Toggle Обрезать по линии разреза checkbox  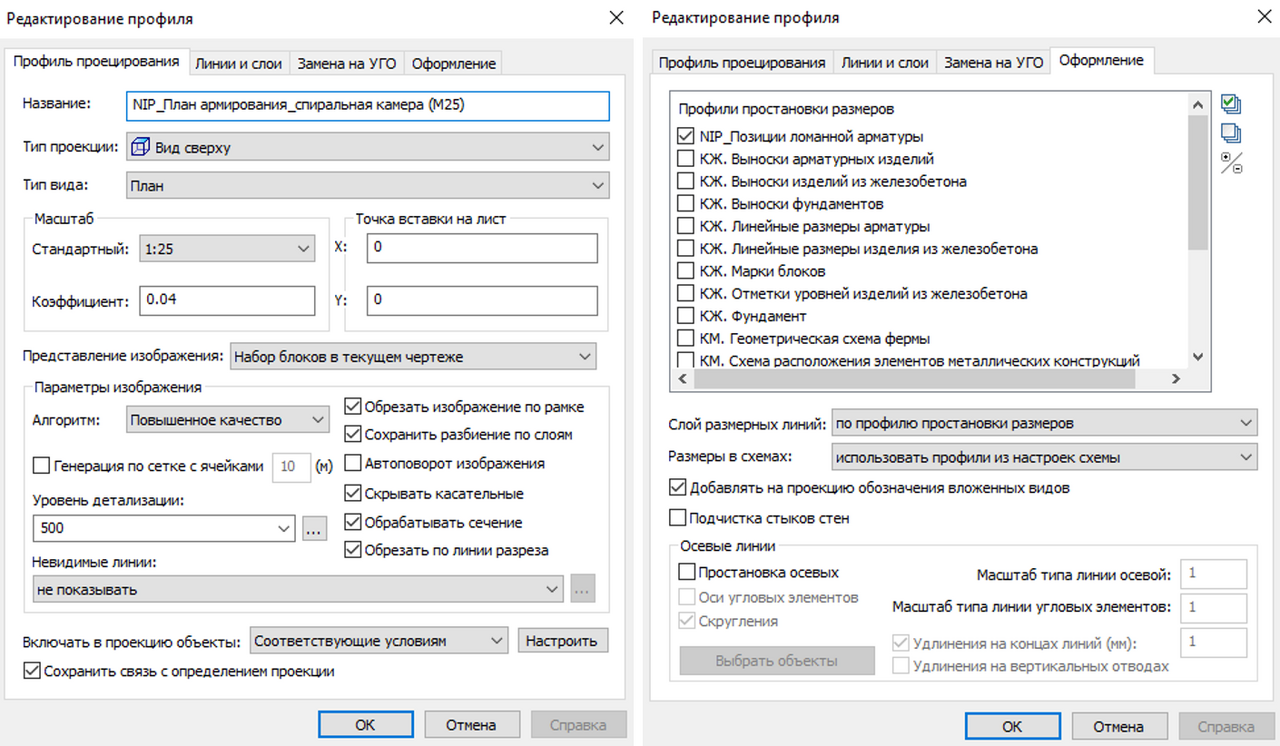coord(352,550)
